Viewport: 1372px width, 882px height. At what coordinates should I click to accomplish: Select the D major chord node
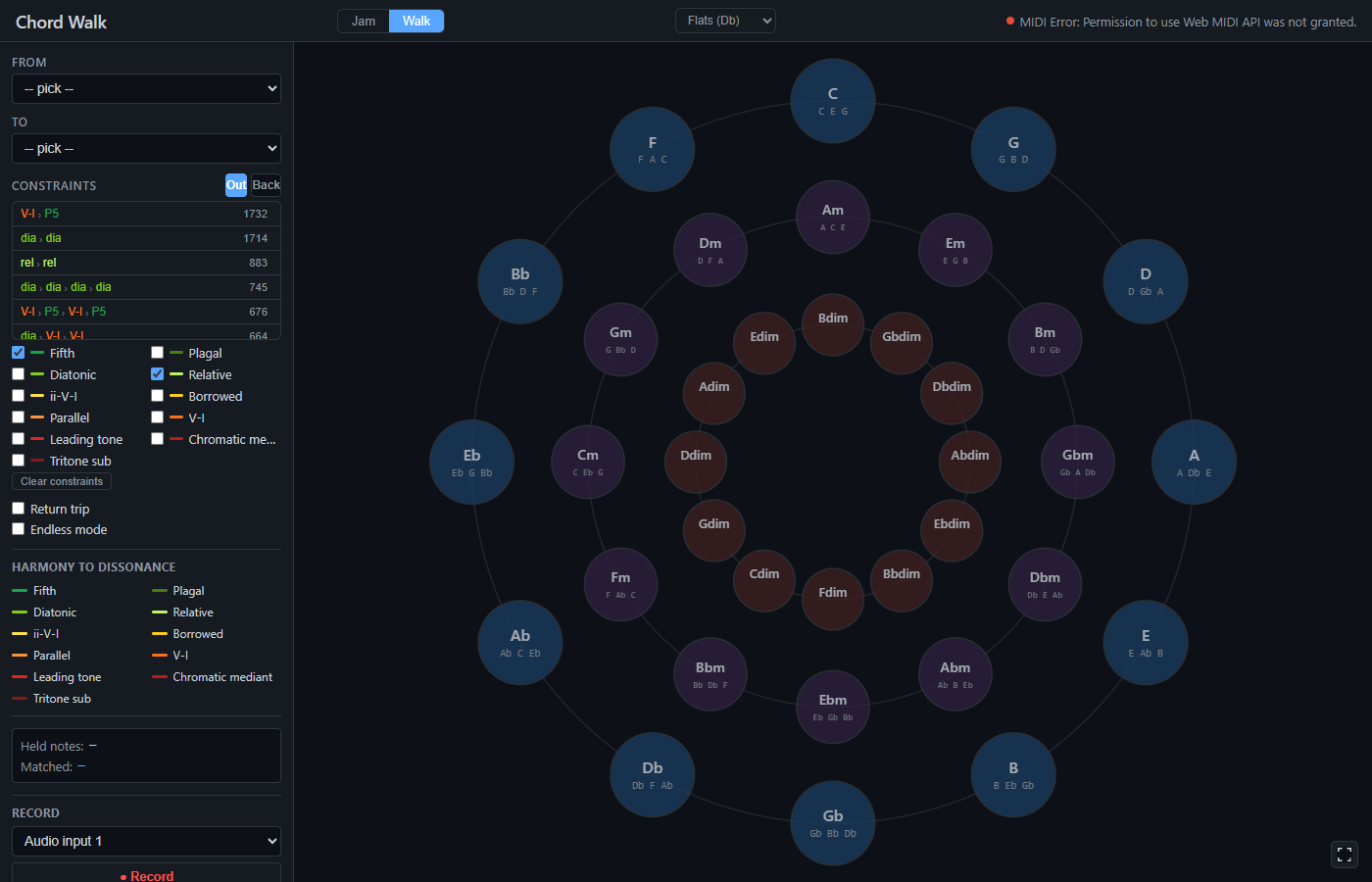(x=1146, y=281)
